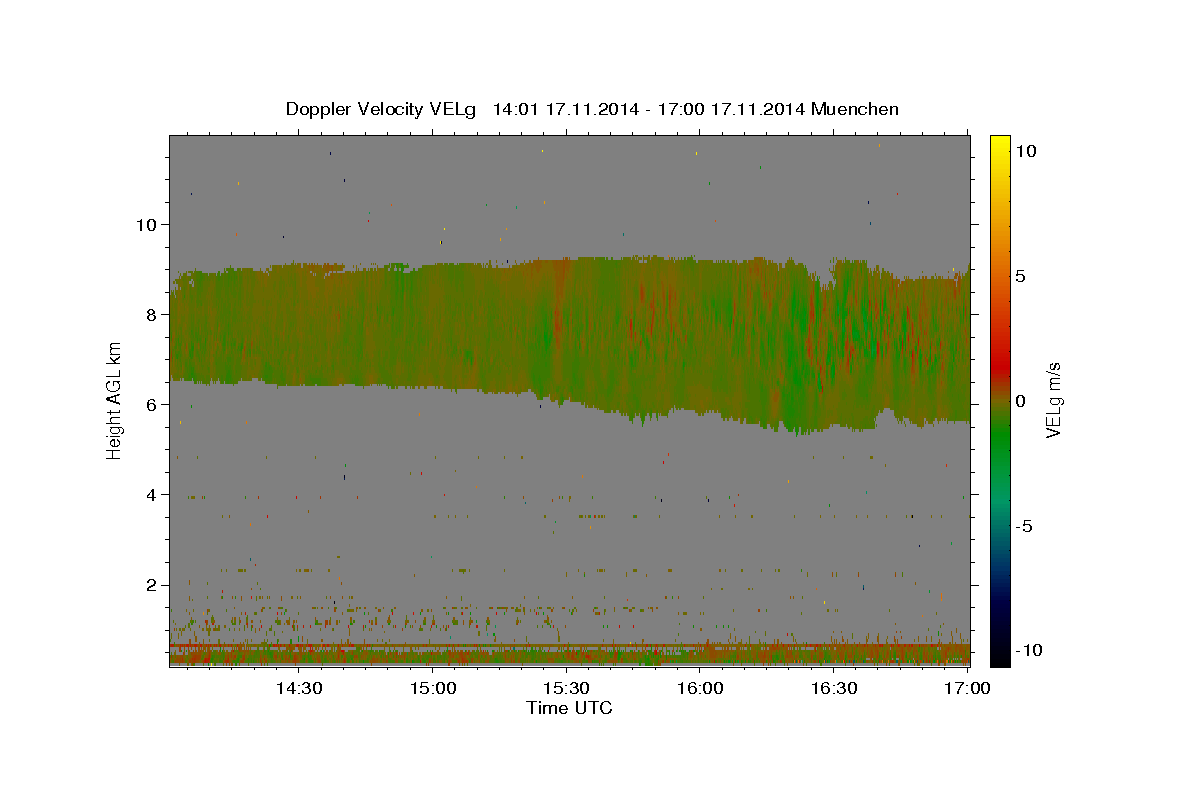This screenshot has height=800, width=1200.
Task: Click the height tick label 2
Action: click(153, 585)
